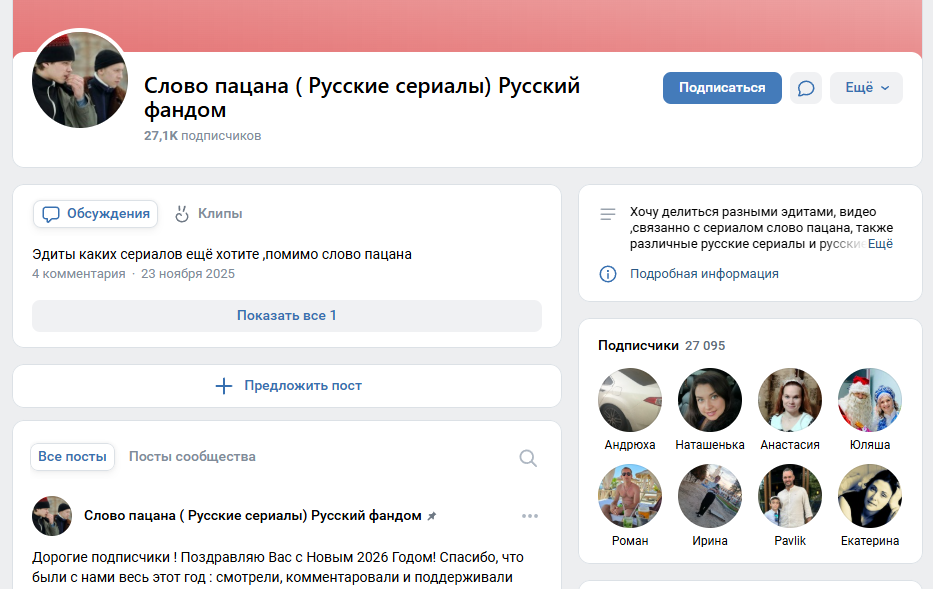The width and height of the screenshot is (933, 589).
Task: Click the pin icon next to the post author
Action: point(431,516)
